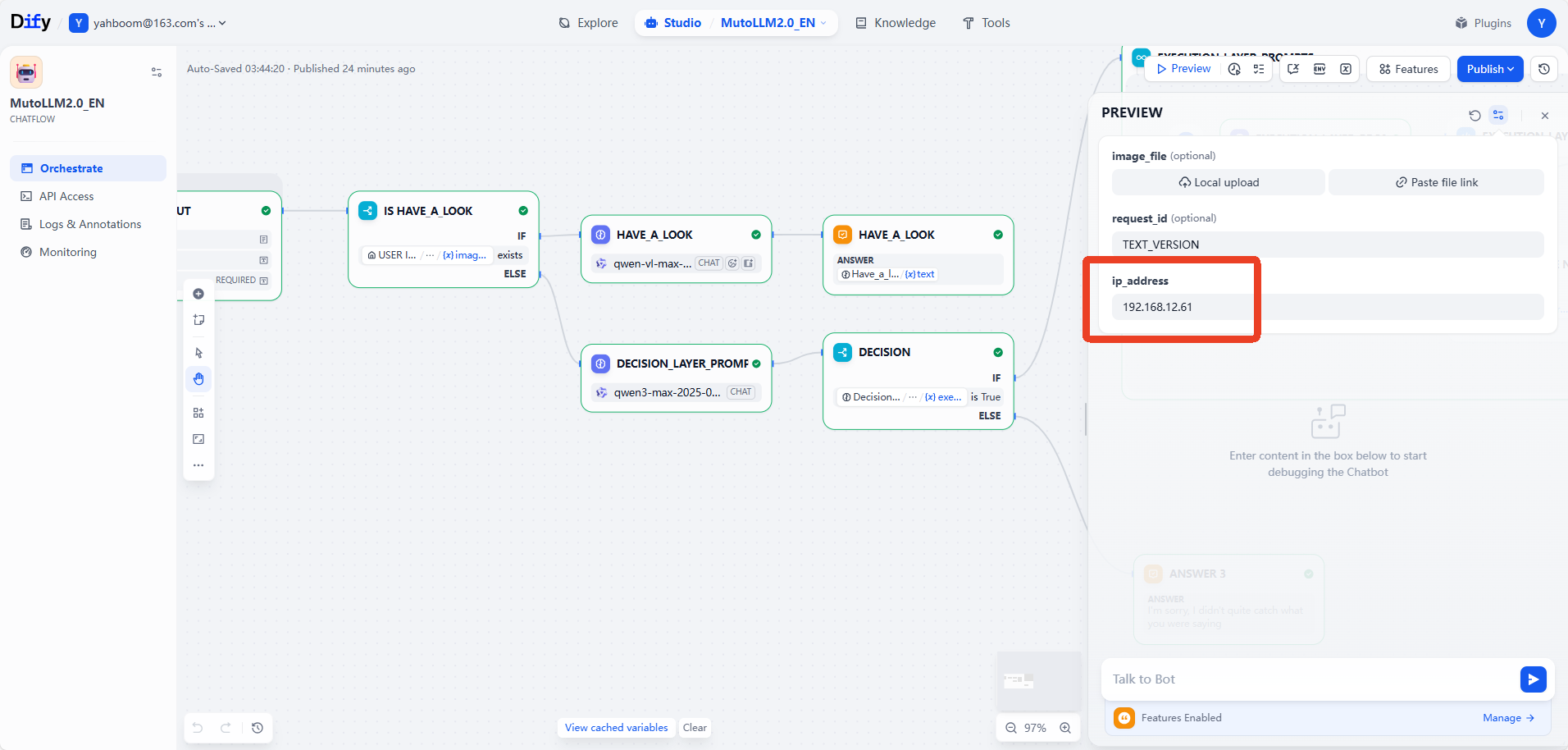Add a note with the note icon
The width and height of the screenshot is (1568, 750).
(x=198, y=320)
